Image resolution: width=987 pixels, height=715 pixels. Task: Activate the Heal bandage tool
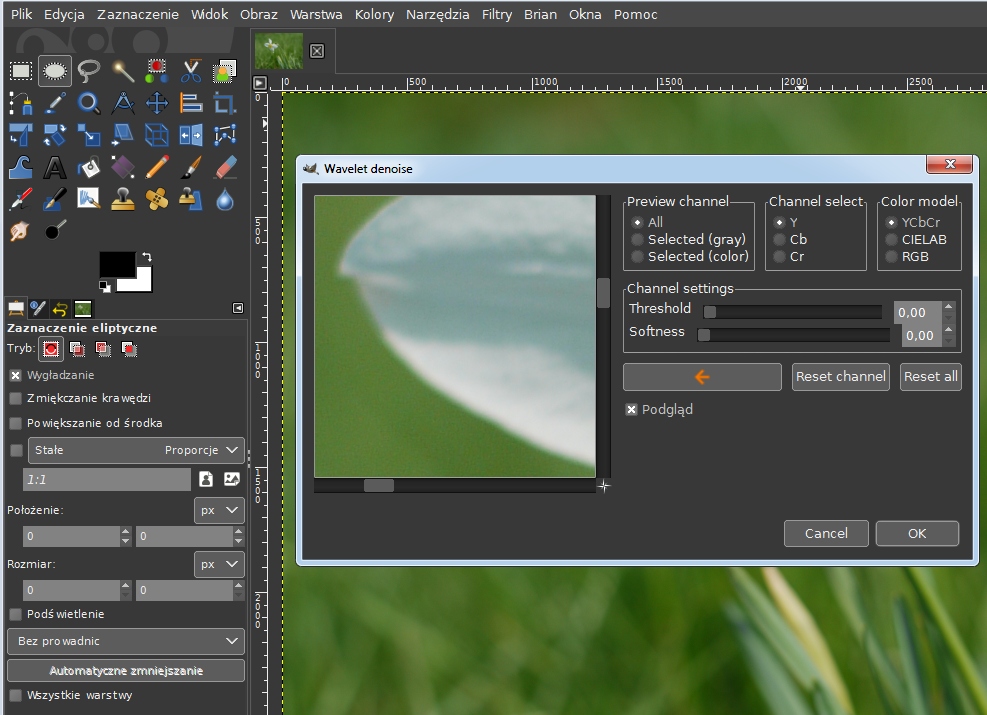coord(157,199)
